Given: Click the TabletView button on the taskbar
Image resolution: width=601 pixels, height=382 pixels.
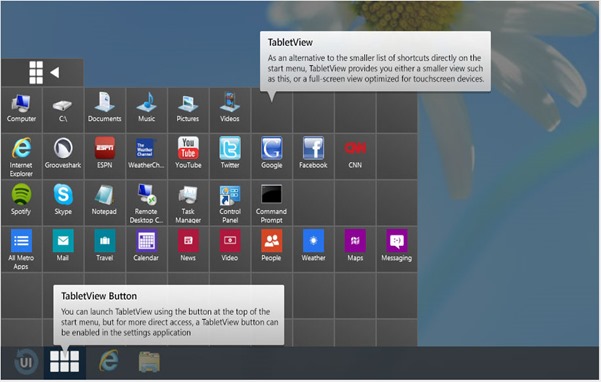Looking at the screenshot, I should (64, 361).
